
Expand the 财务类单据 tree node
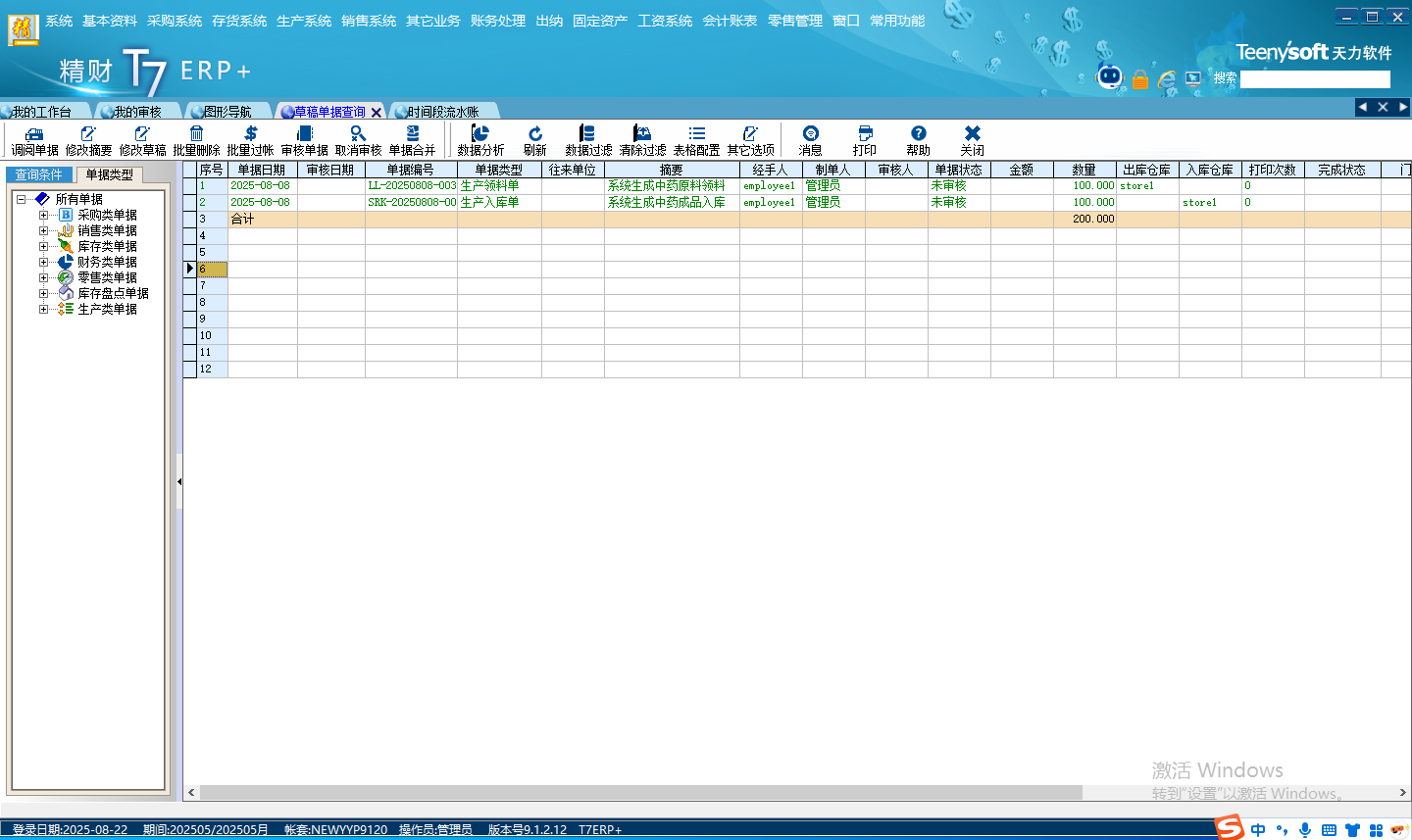click(x=43, y=262)
